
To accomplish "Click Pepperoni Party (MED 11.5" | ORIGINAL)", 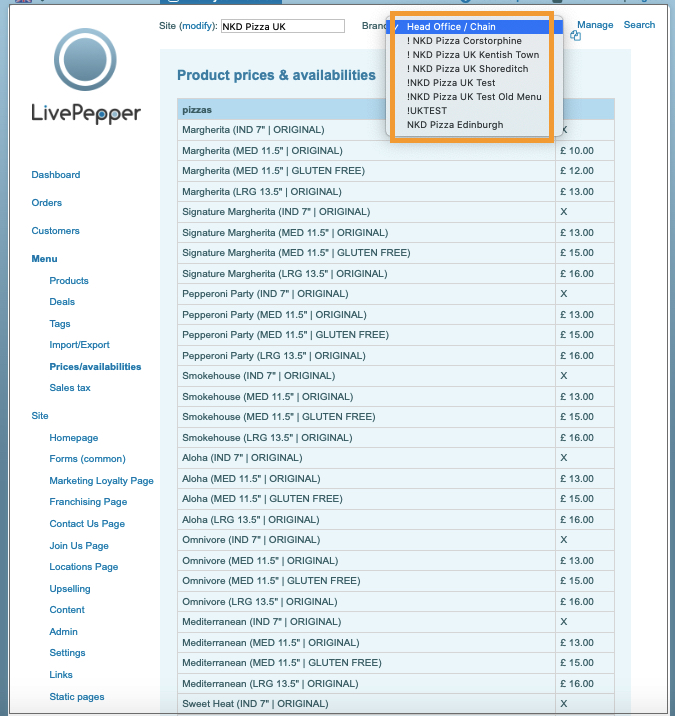I will (x=274, y=315).
